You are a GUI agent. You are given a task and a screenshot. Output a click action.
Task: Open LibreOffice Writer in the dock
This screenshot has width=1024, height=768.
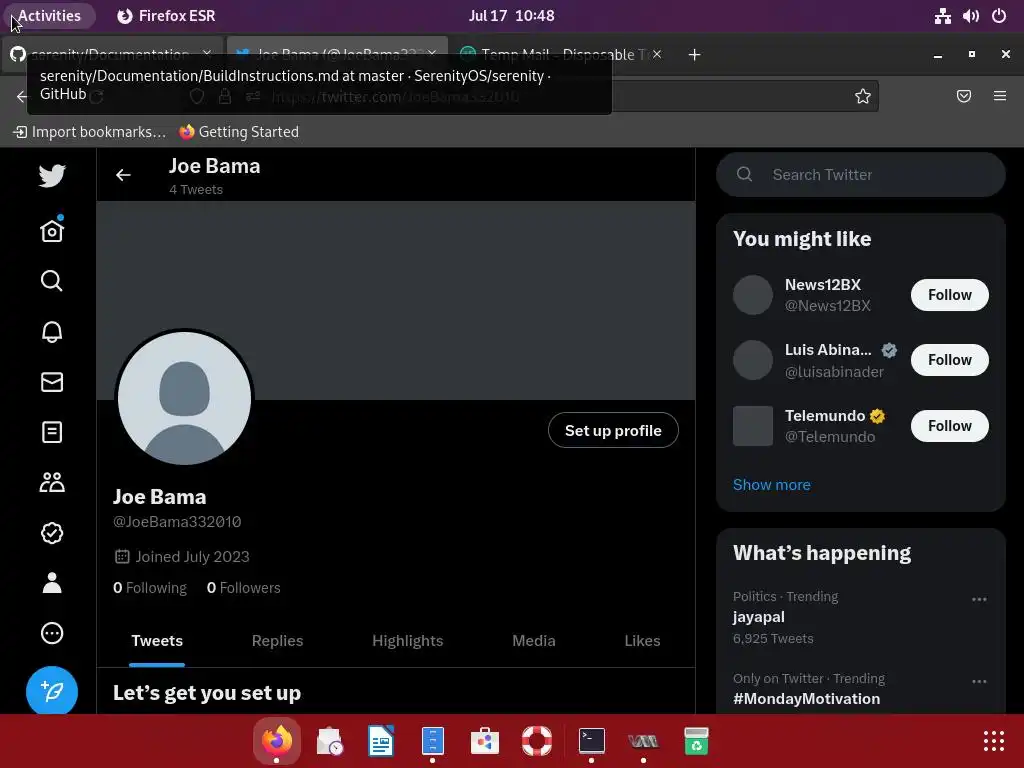pyautogui.click(x=380, y=741)
